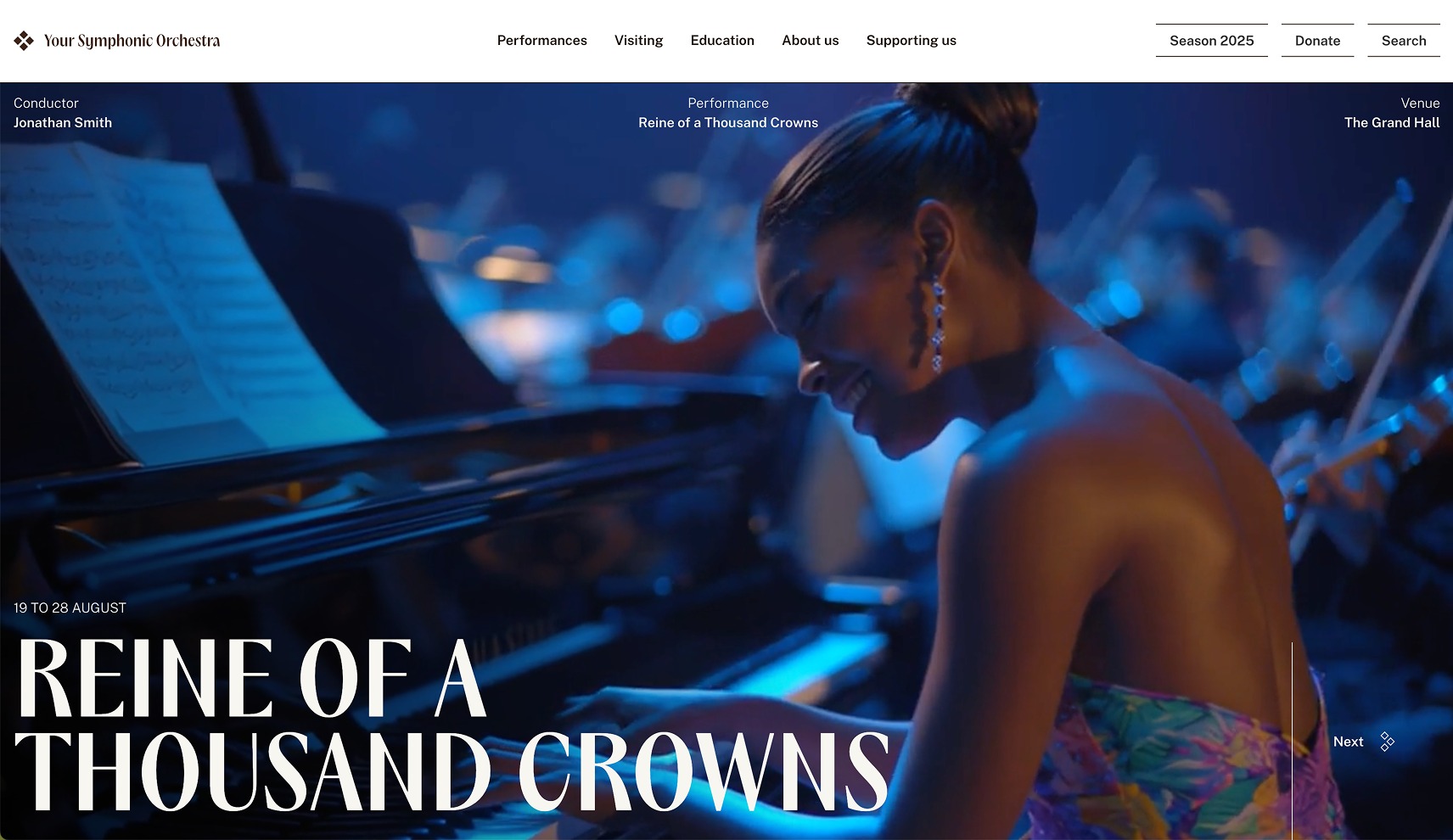Click the Your Symphonic Orchestra title

[x=132, y=41]
